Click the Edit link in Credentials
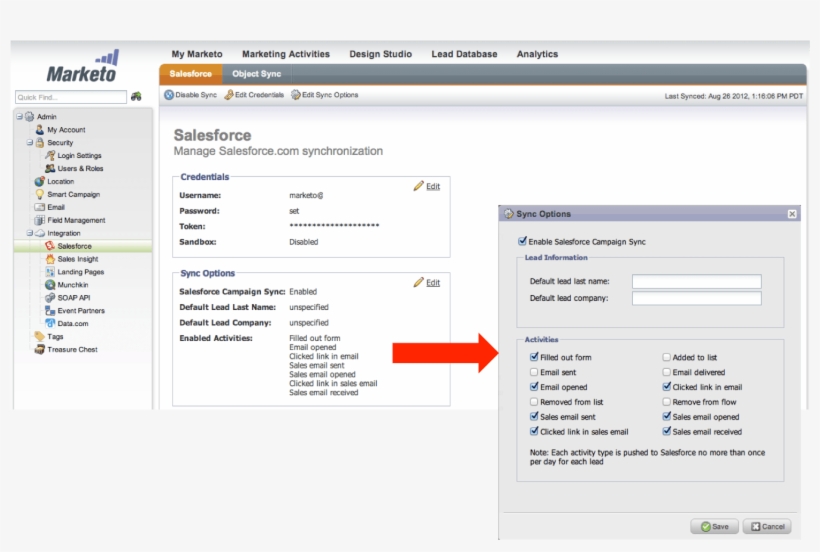This screenshot has width=820, height=552. 433,186
